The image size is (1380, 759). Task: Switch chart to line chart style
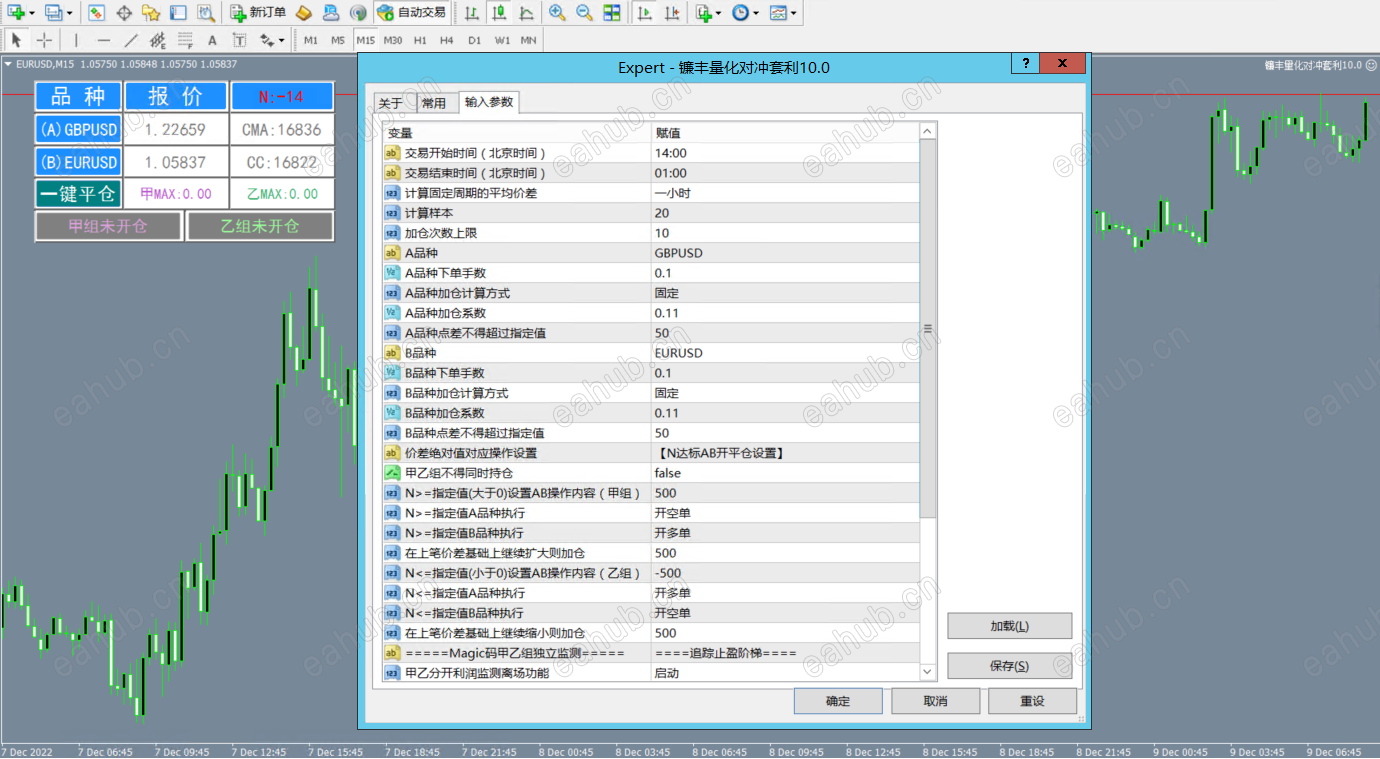(x=525, y=12)
